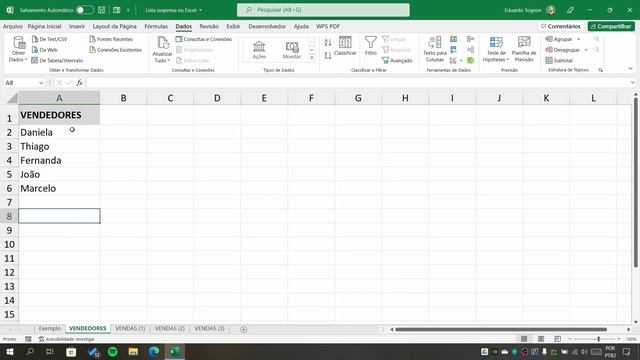Switch to Página Inicial tab
Screen dimensions: 640x360
(44, 26)
